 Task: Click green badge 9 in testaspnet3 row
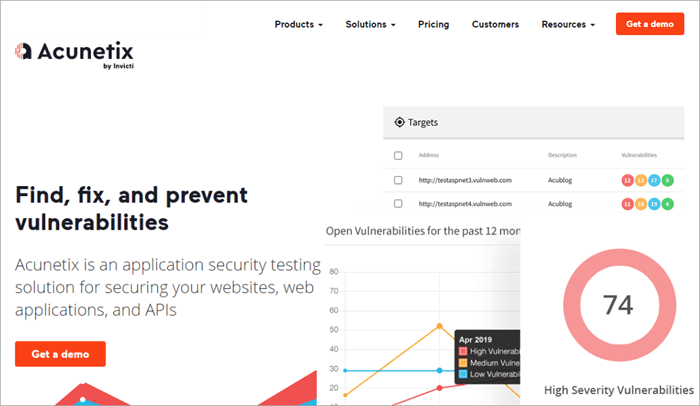point(667,180)
